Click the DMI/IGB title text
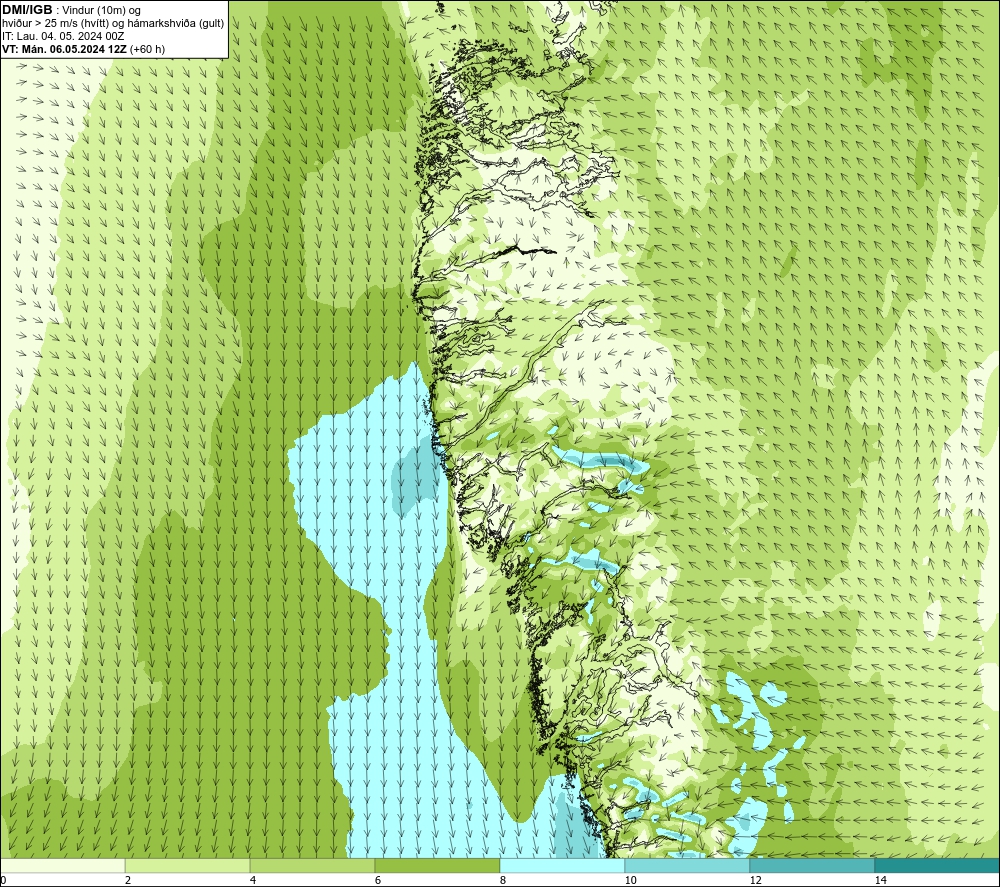 (27, 10)
